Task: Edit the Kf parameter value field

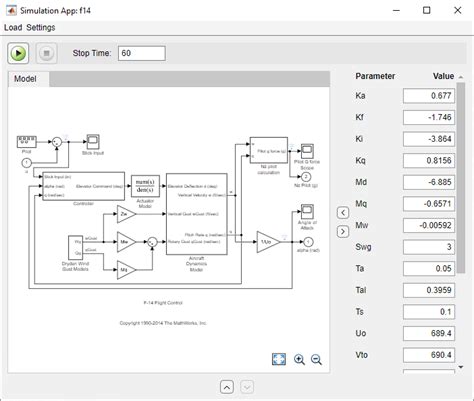Action: (x=429, y=117)
